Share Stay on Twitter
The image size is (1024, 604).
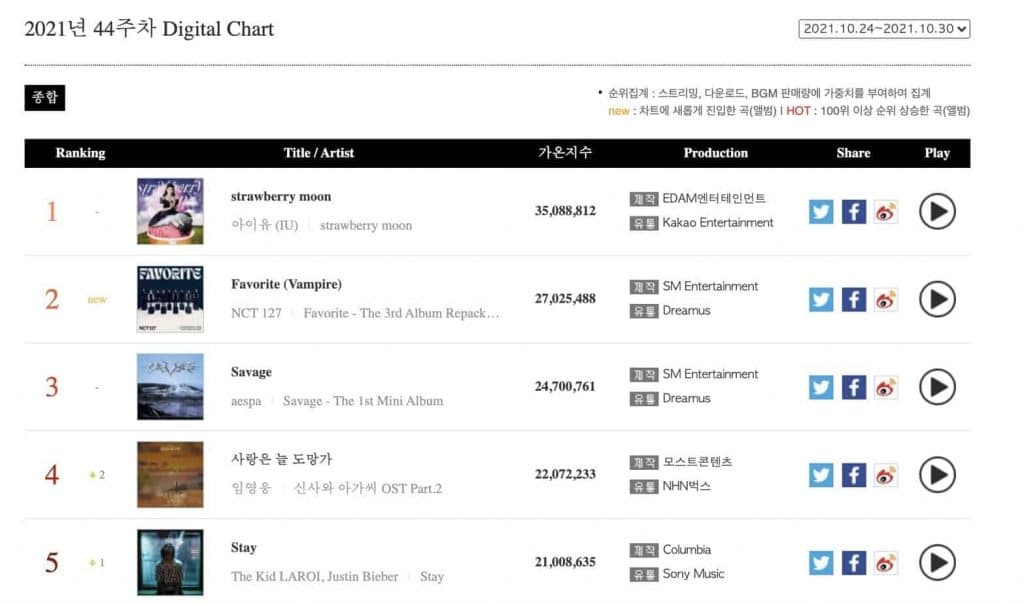[x=821, y=563]
